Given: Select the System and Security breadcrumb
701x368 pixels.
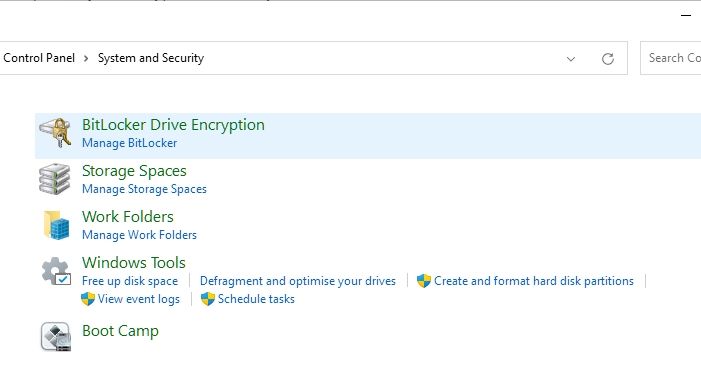Looking at the screenshot, I should [151, 58].
